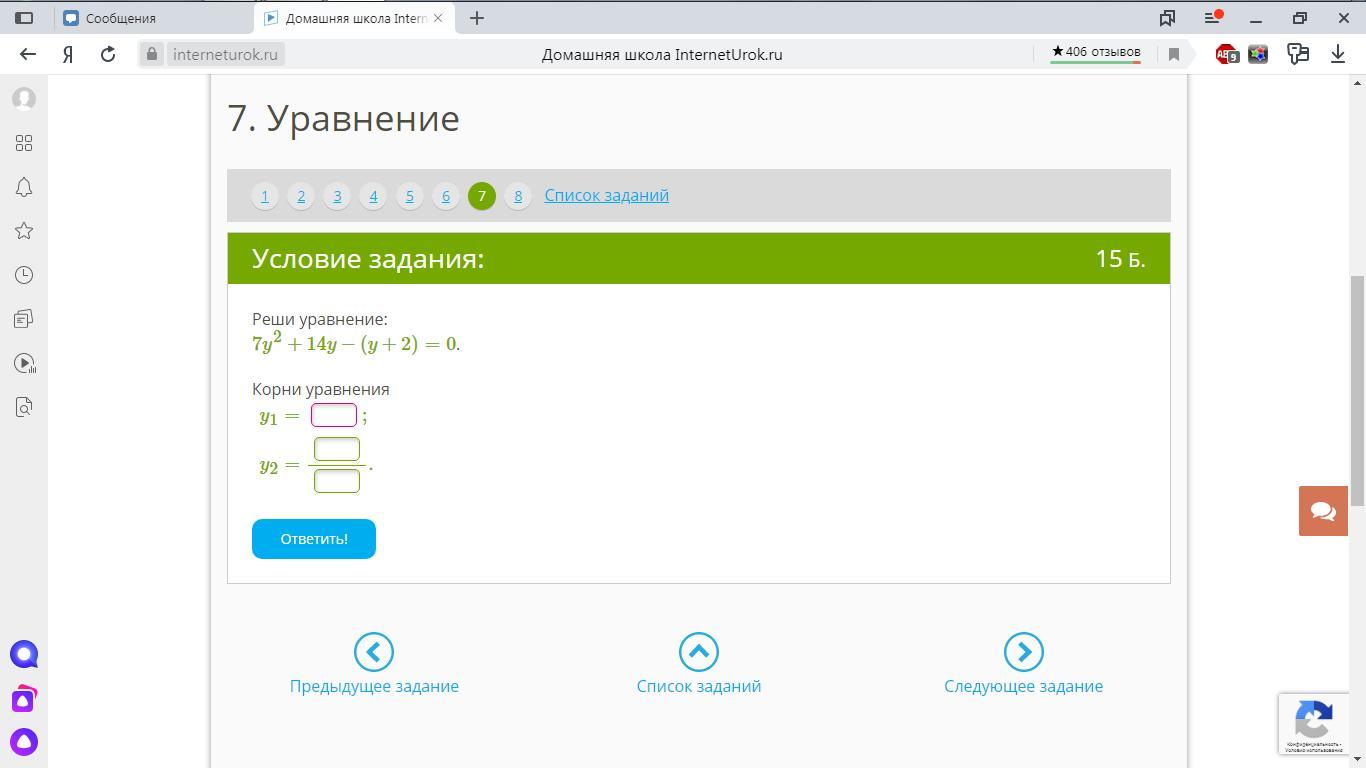Open the collections icon in sidebar
This screenshot has width=1366, height=768.
pos(24,319)
